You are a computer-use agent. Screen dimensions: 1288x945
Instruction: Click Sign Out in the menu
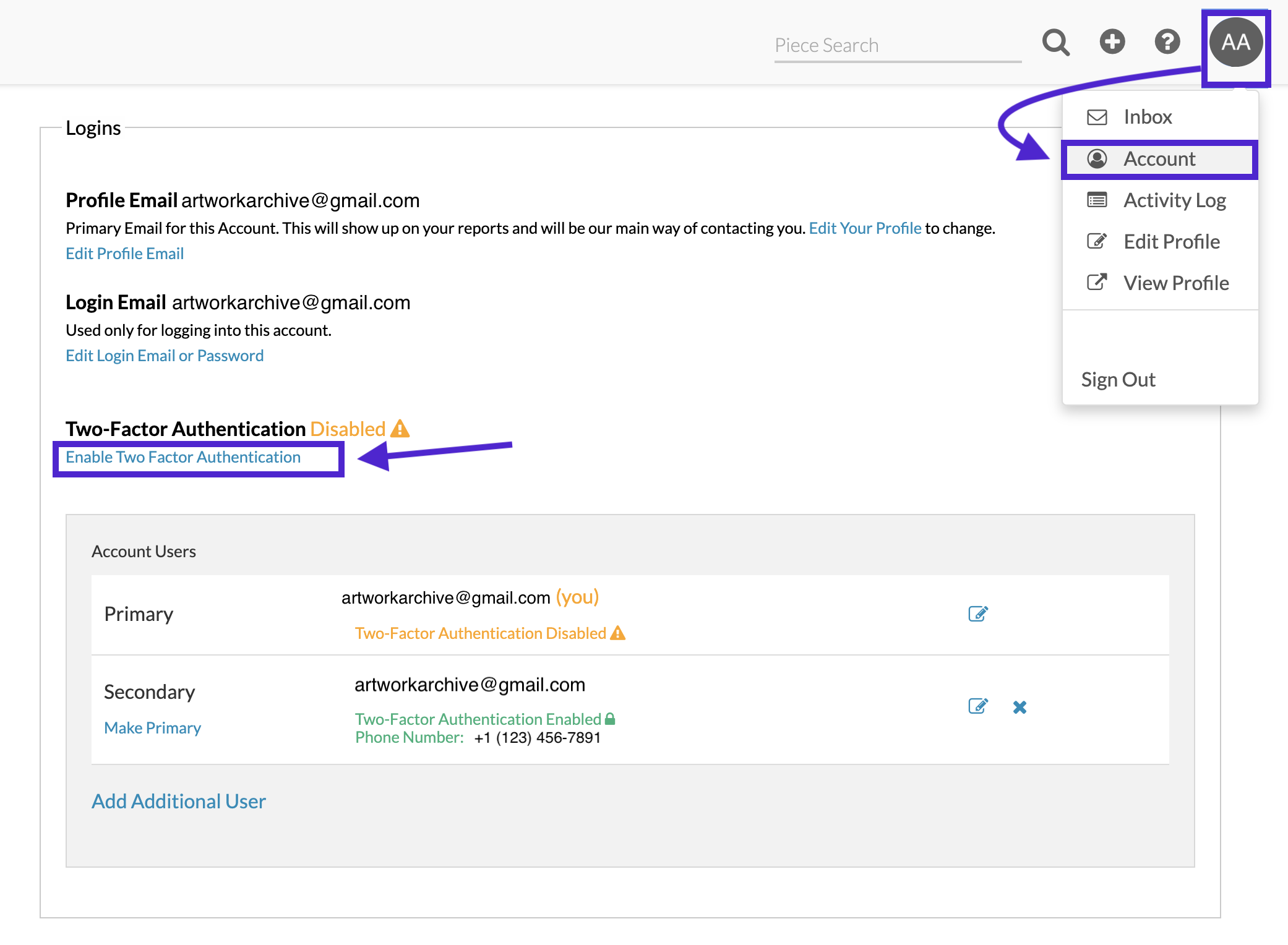[x=1118, y=379]
